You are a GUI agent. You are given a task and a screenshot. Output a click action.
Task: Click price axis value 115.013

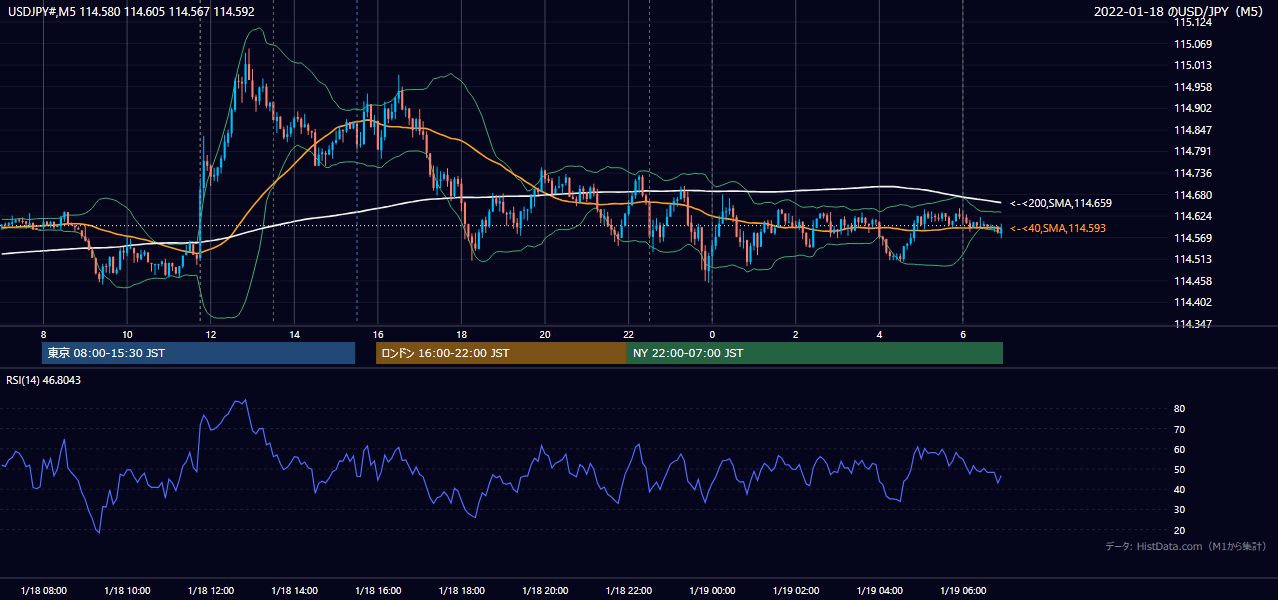click(x=1192, y=66)
